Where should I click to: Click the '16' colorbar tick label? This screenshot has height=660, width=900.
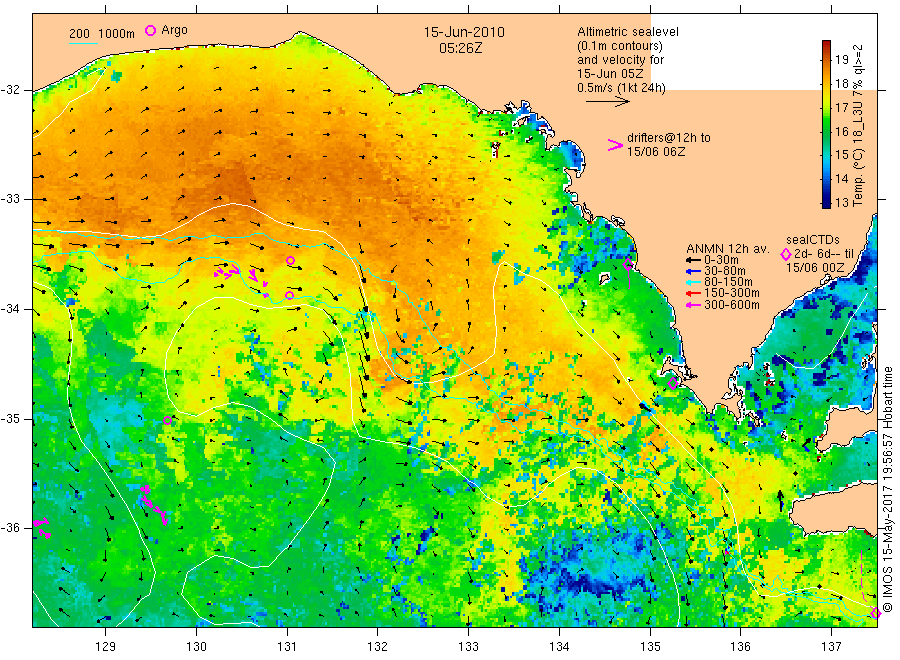(841, 131)
